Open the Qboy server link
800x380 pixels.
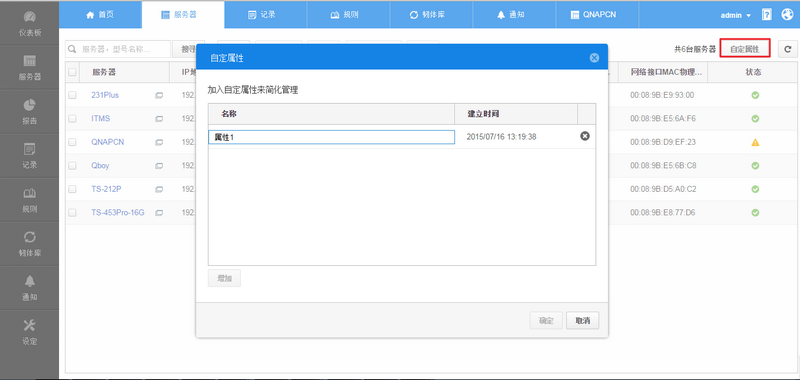point(100,165)
